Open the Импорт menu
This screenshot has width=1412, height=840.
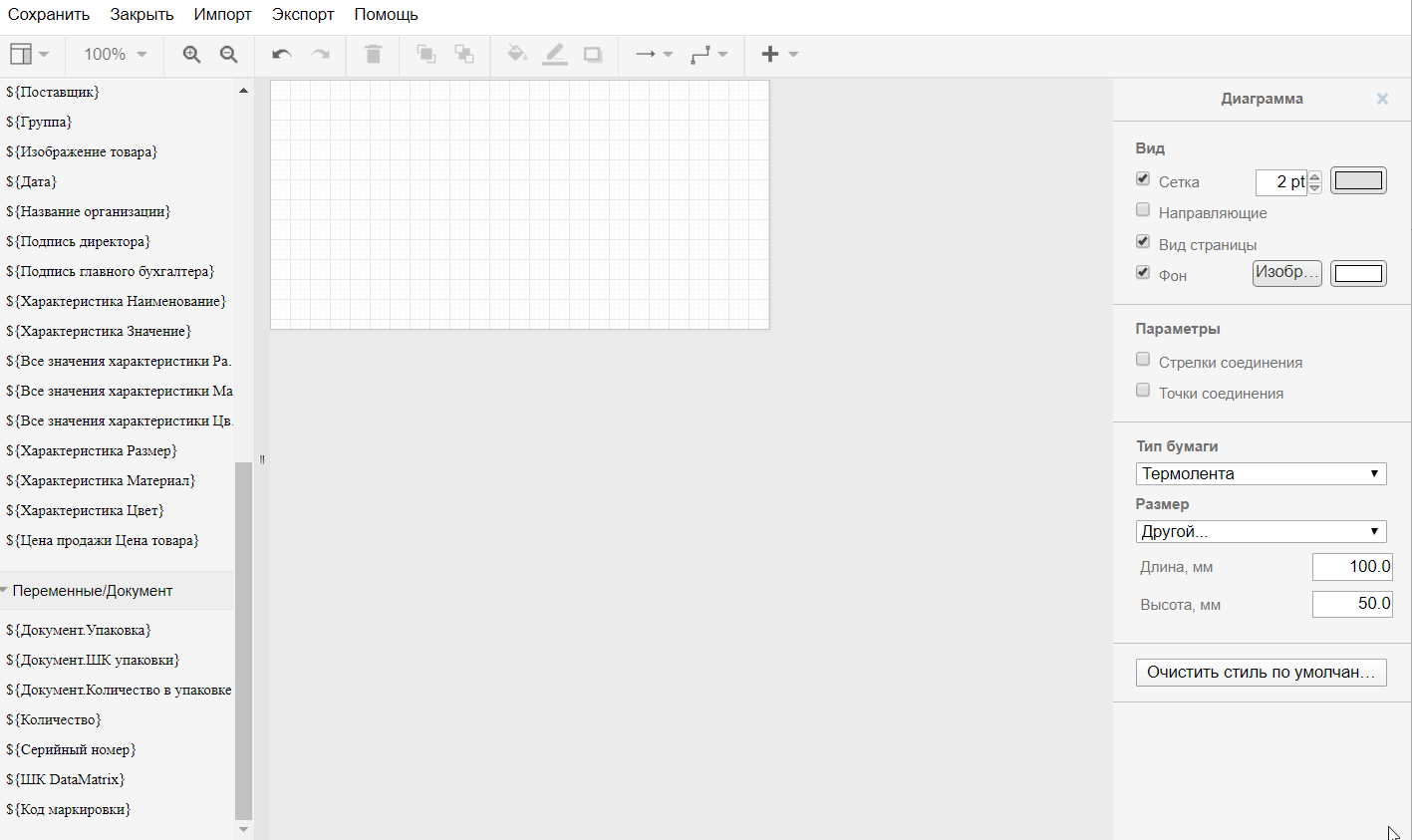(222, 15)
